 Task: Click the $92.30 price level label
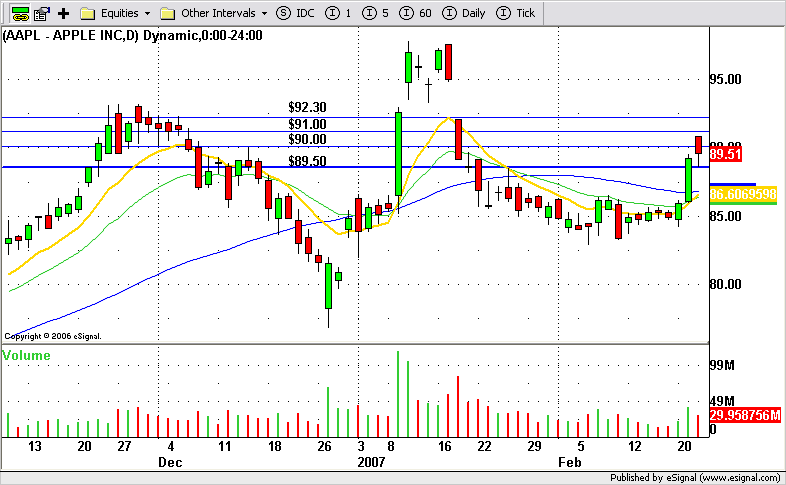click(307, 107)
